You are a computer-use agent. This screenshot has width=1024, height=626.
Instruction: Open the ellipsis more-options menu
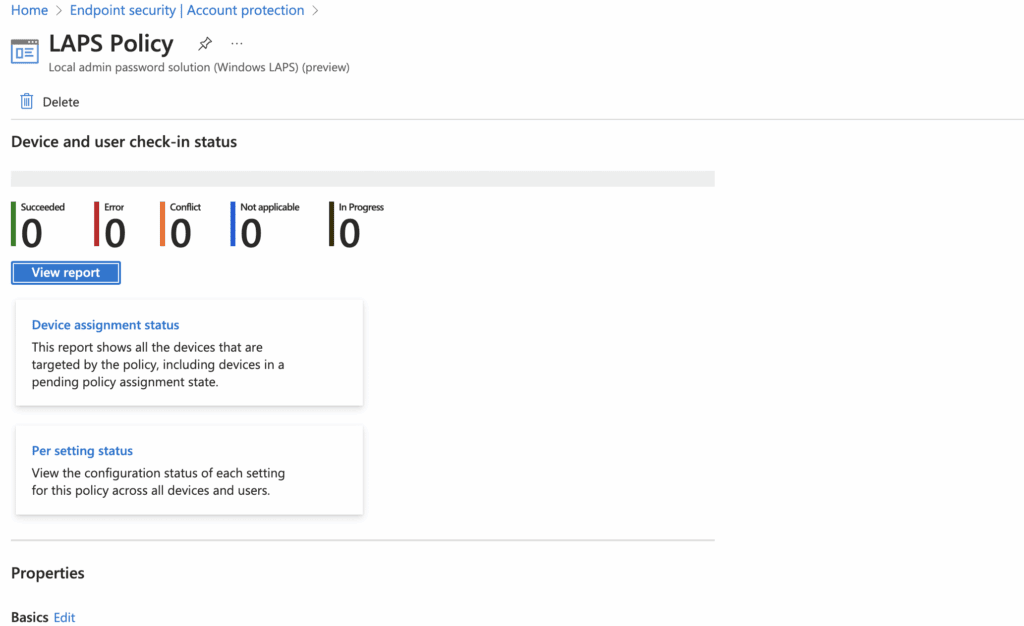click(236, 44)
